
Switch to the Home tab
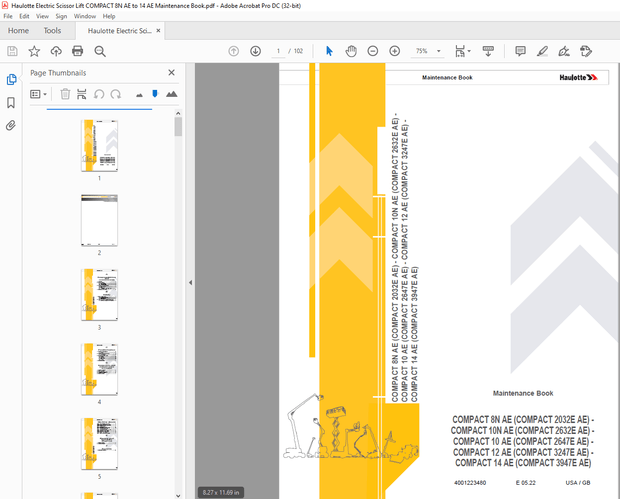point(18,30)
